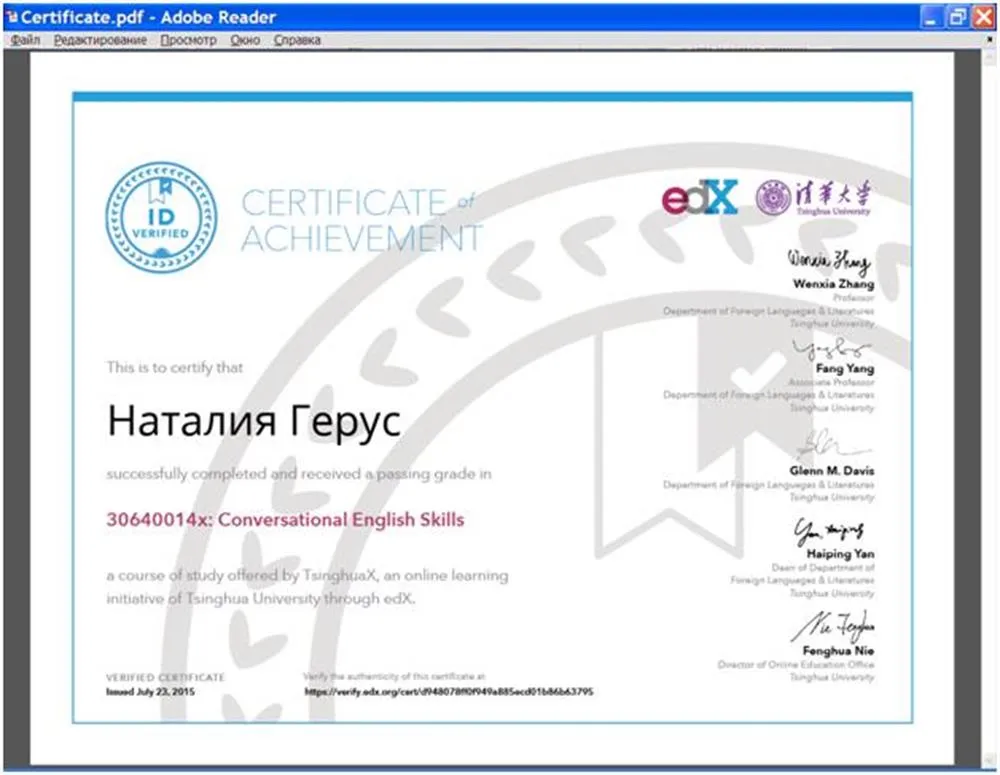
Task: Click the edX logo
Action: click(700, 197)
